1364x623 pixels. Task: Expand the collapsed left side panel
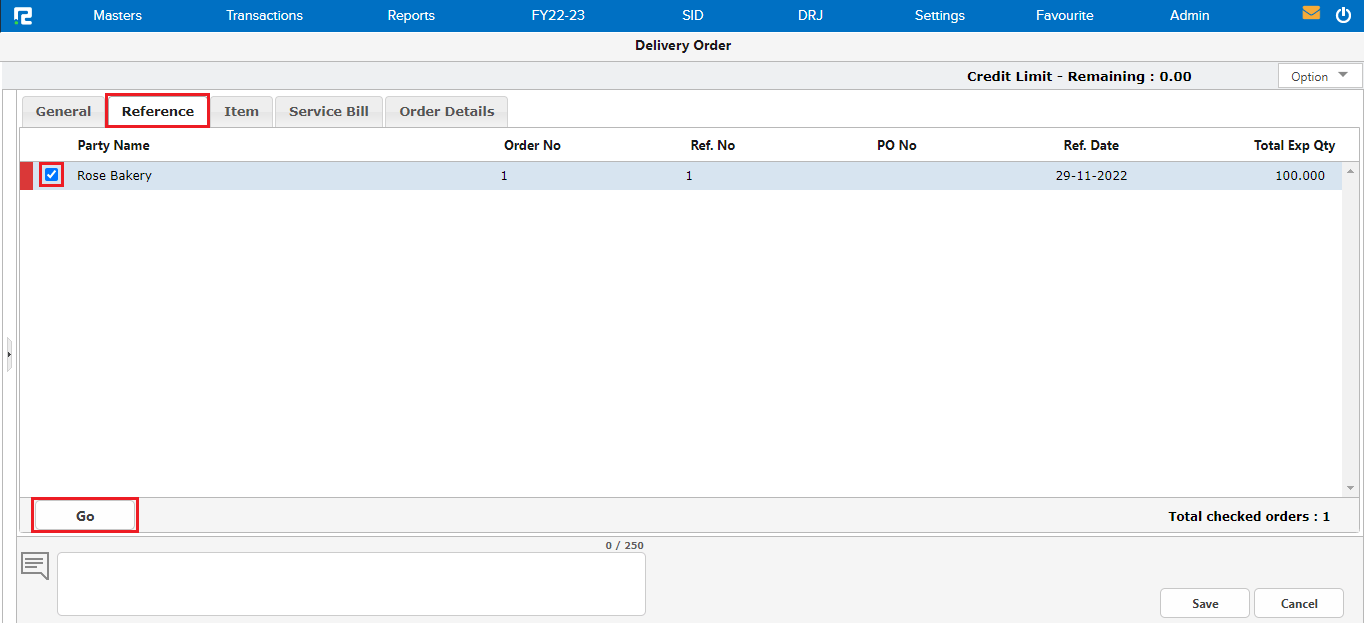[8, 354]
